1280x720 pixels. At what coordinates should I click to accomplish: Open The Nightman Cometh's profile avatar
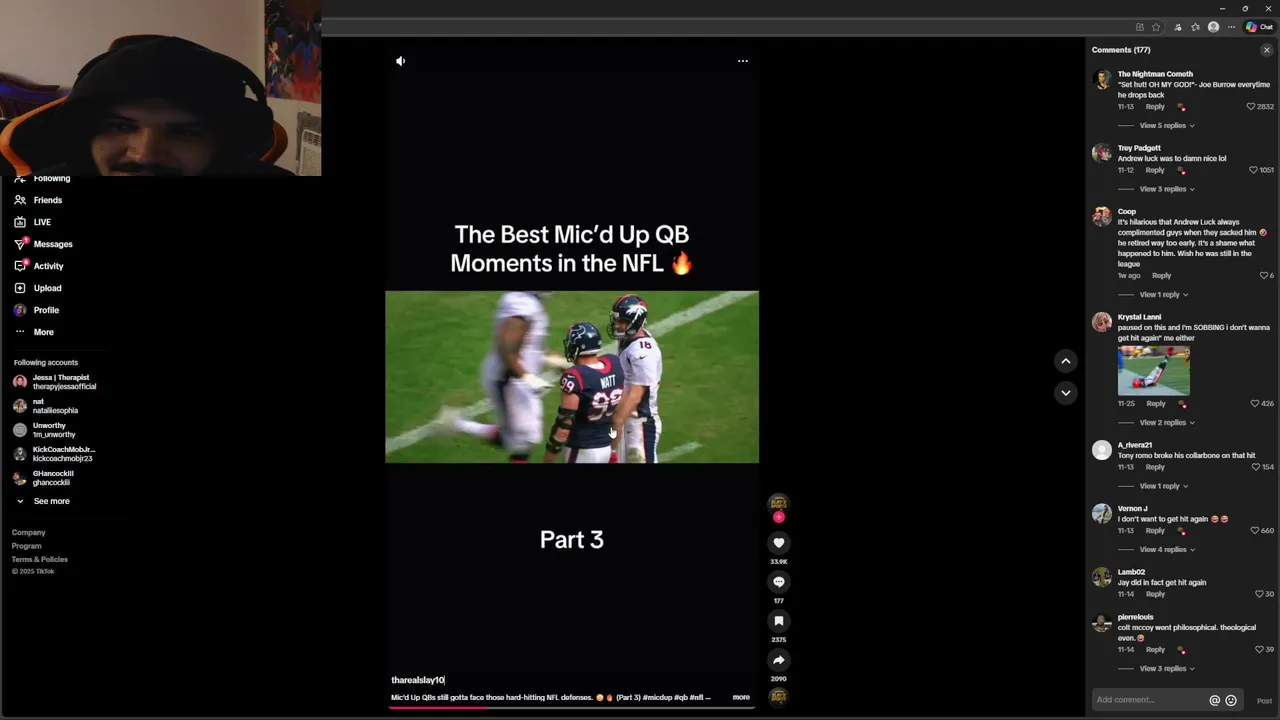1102,80
